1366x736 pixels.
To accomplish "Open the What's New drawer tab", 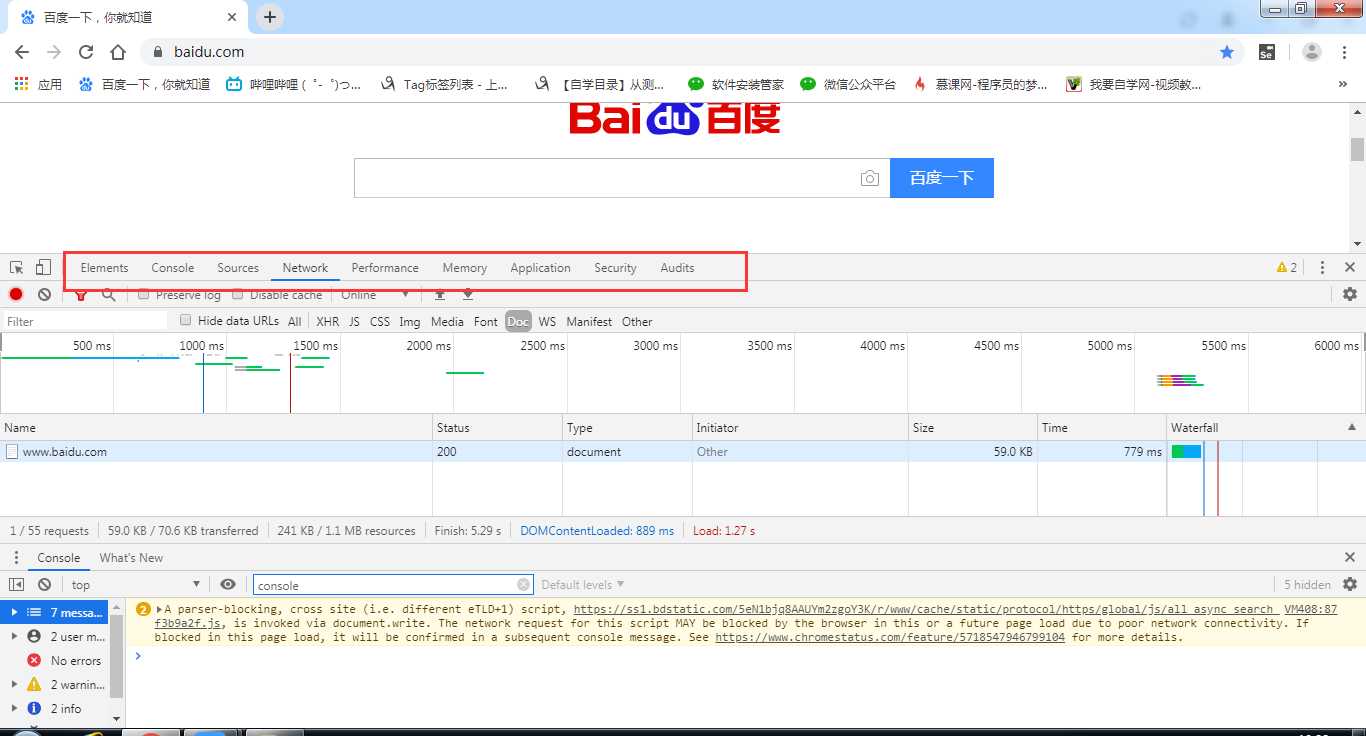I will 131,558.
